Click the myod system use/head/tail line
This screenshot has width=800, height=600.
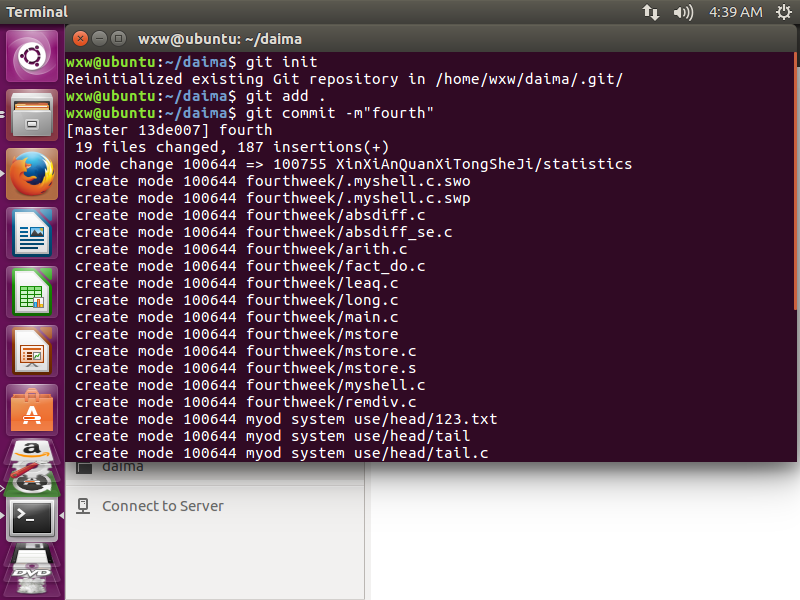tap(272, 436)
